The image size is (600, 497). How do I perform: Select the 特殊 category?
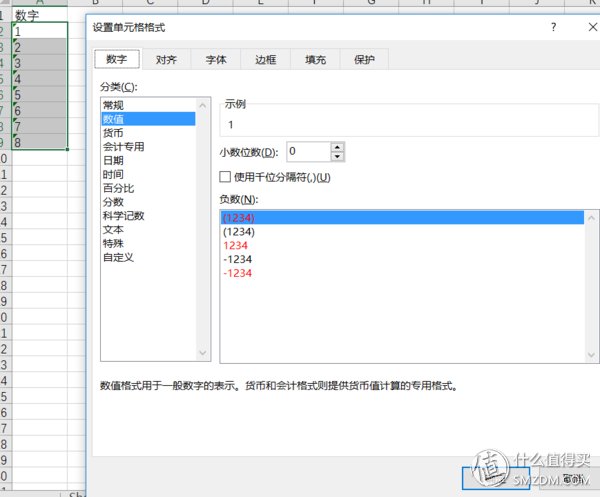[x=148, y=243]
